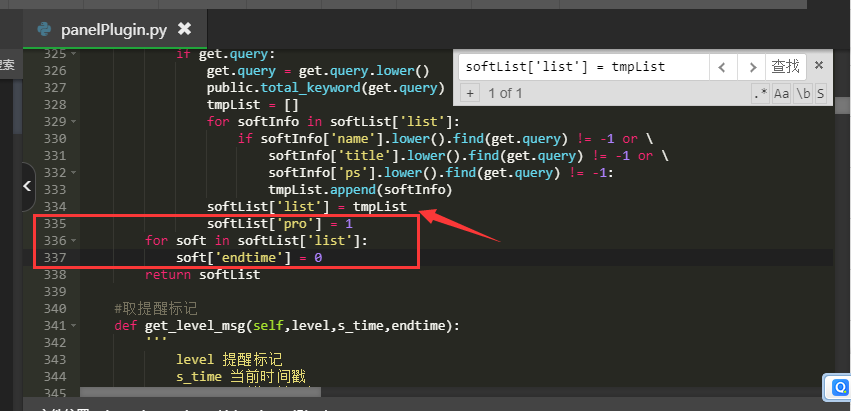The height and width of the screenshot is (411, 851).
Task: Click line number 337 in gutter
Action: coord(55,257)
